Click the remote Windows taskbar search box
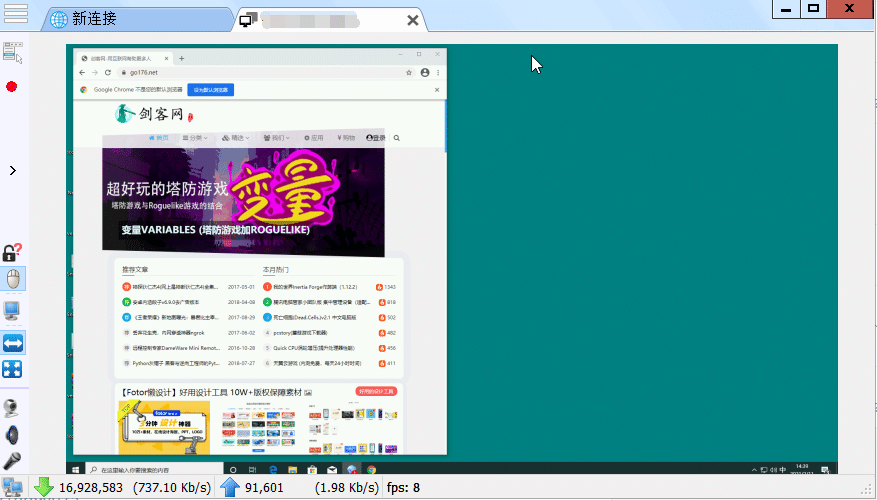The width and height of the screenshot is (877, 500). (x=154, y=469)
